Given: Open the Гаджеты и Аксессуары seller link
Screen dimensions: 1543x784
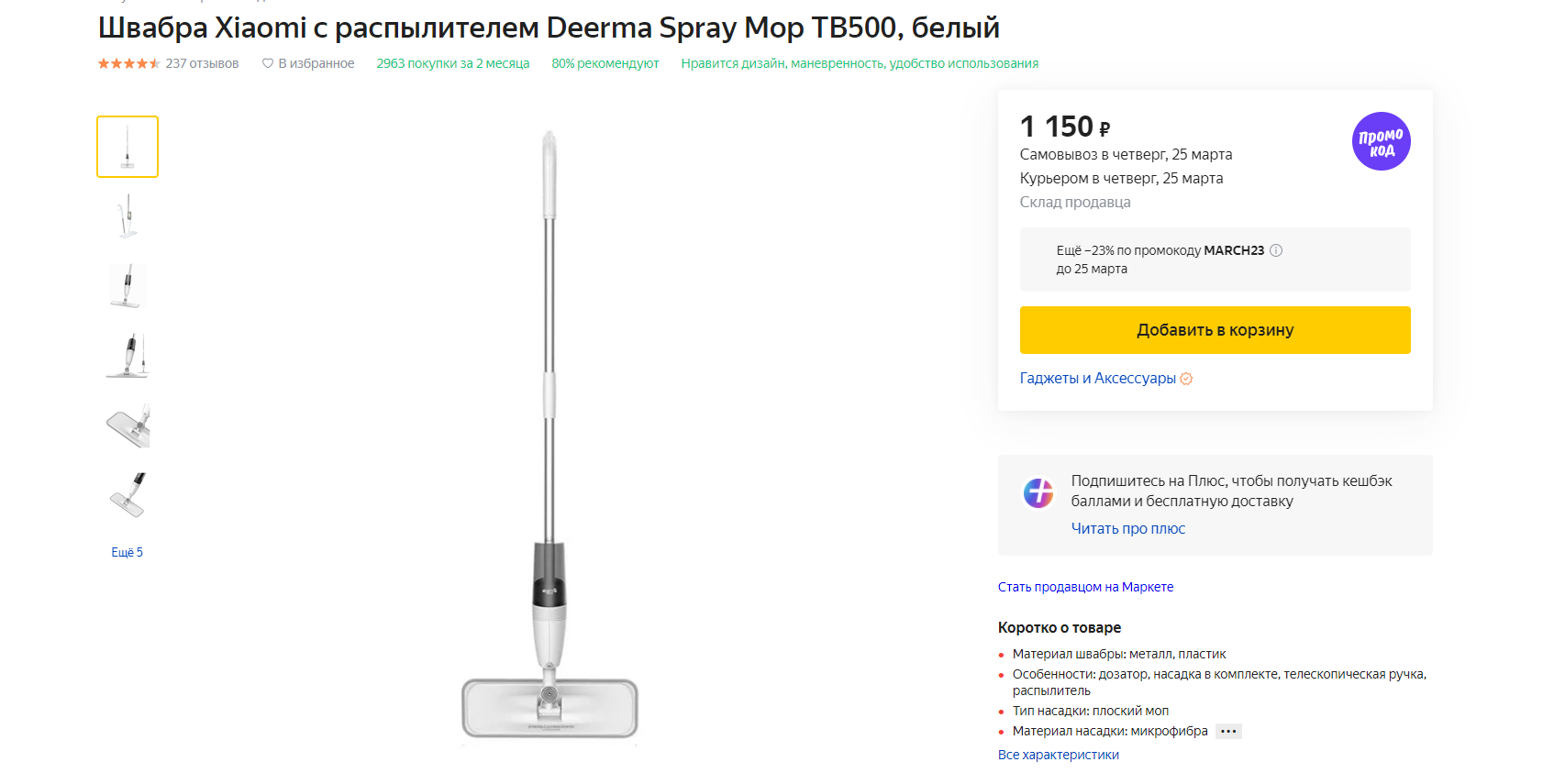Looking at the screenshot, I should click(1097, 378).
